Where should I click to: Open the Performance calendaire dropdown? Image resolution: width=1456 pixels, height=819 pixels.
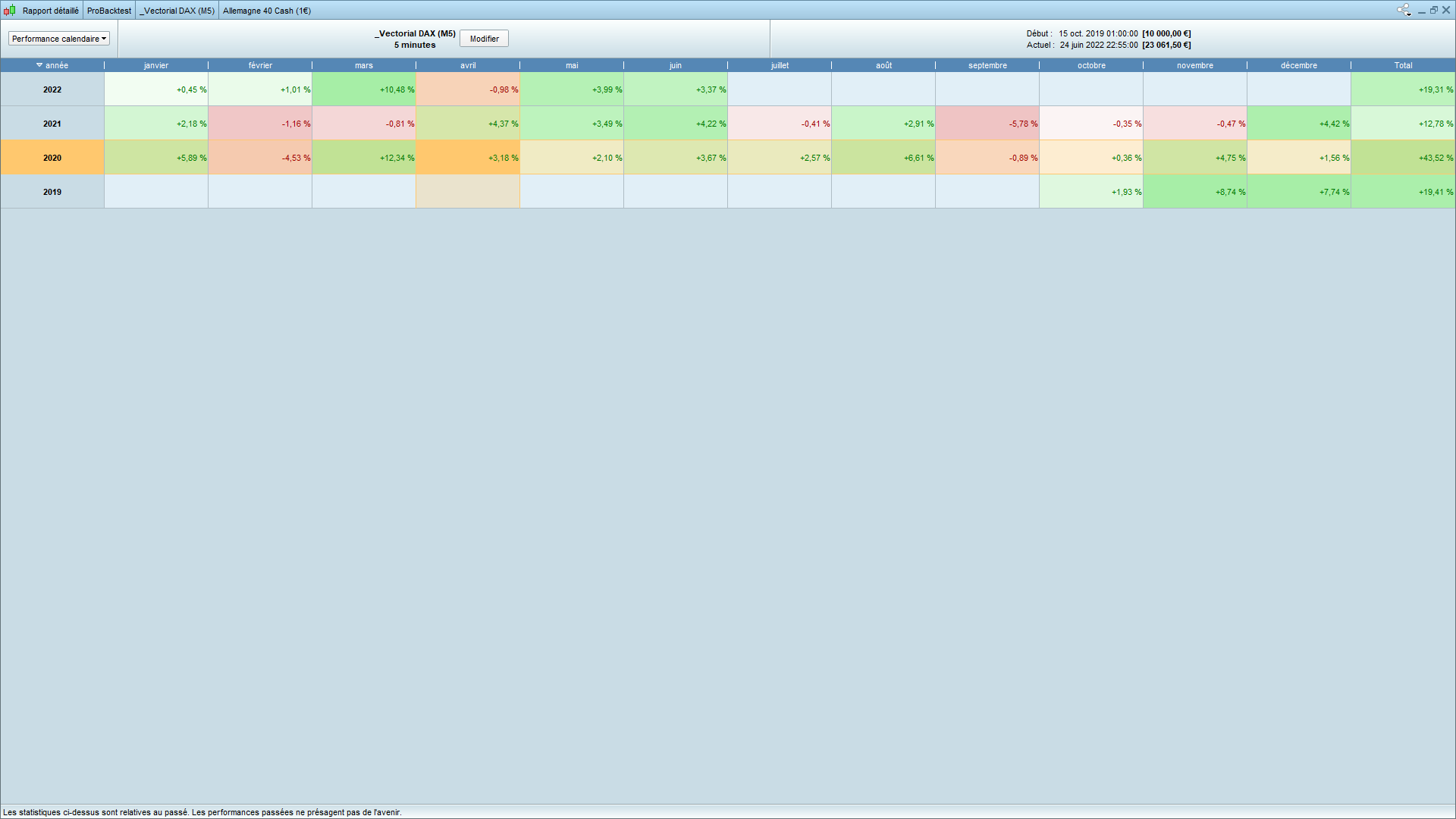[59, 39]
